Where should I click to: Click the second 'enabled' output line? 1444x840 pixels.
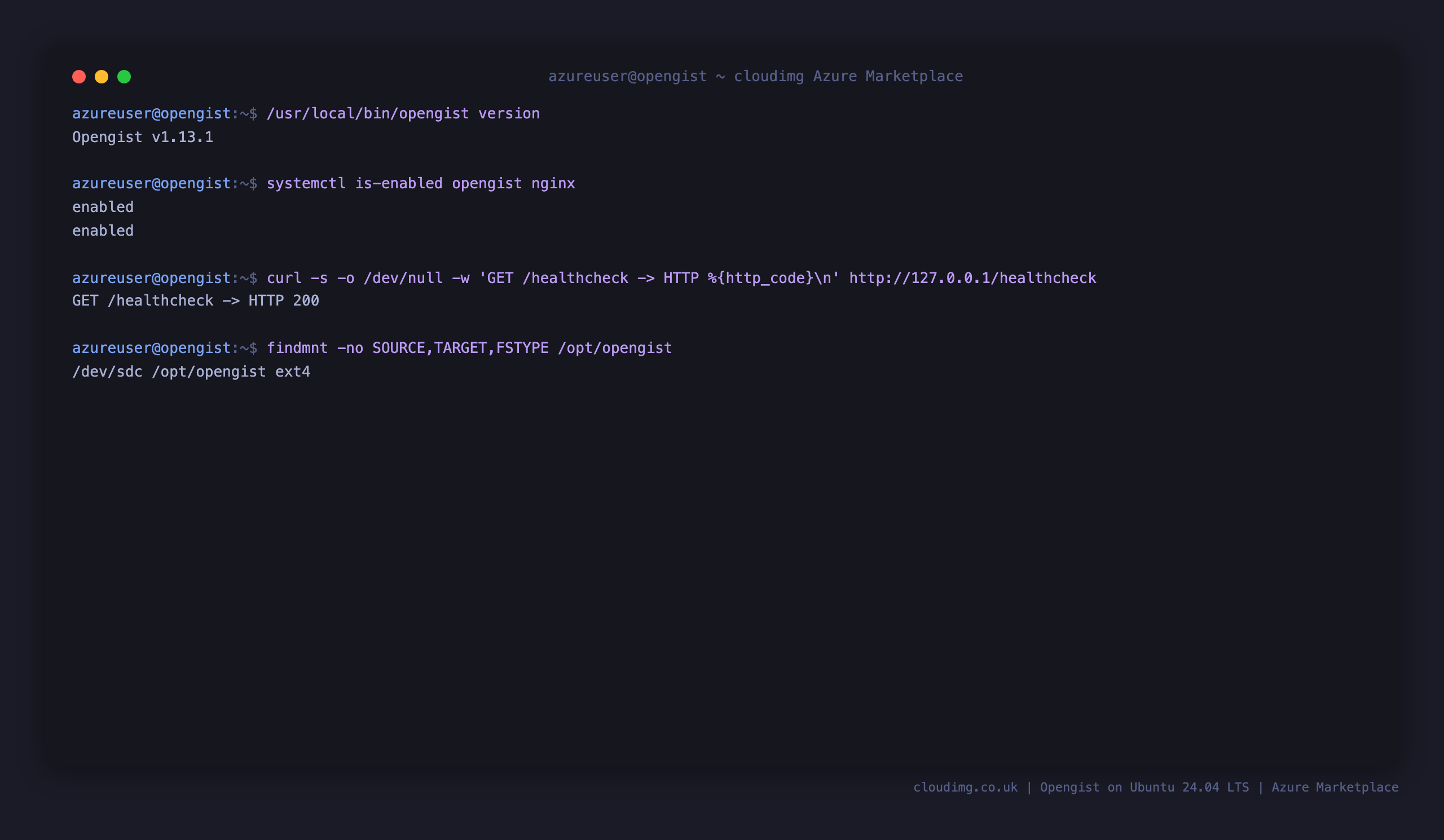pyautogui.click(x=103, y=231)
